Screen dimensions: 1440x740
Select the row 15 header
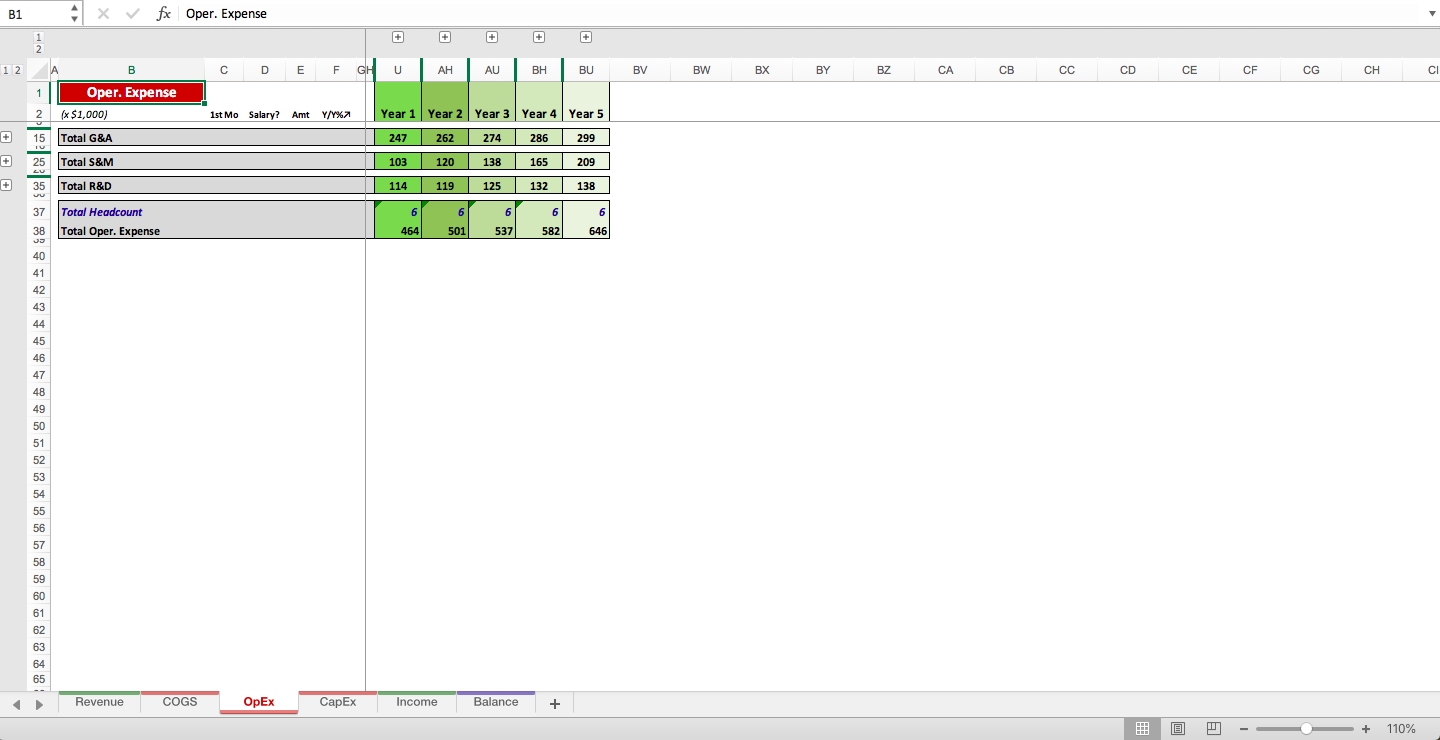(x=39, y=137)
